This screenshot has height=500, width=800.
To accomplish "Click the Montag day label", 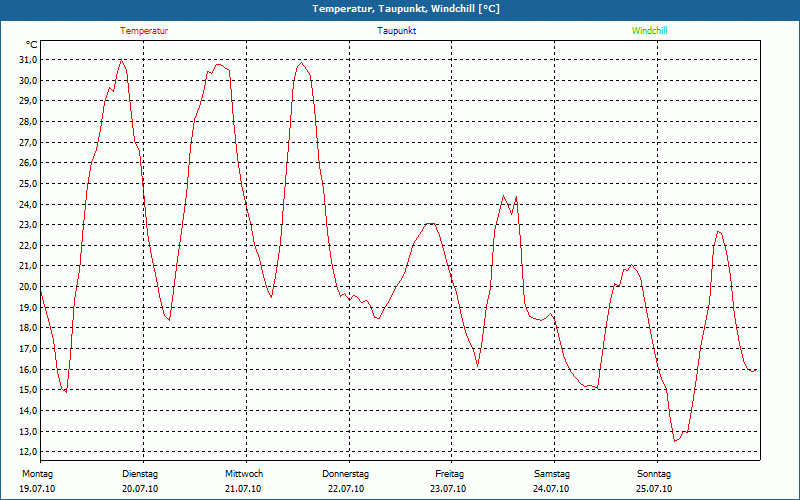I will point(37,474).
